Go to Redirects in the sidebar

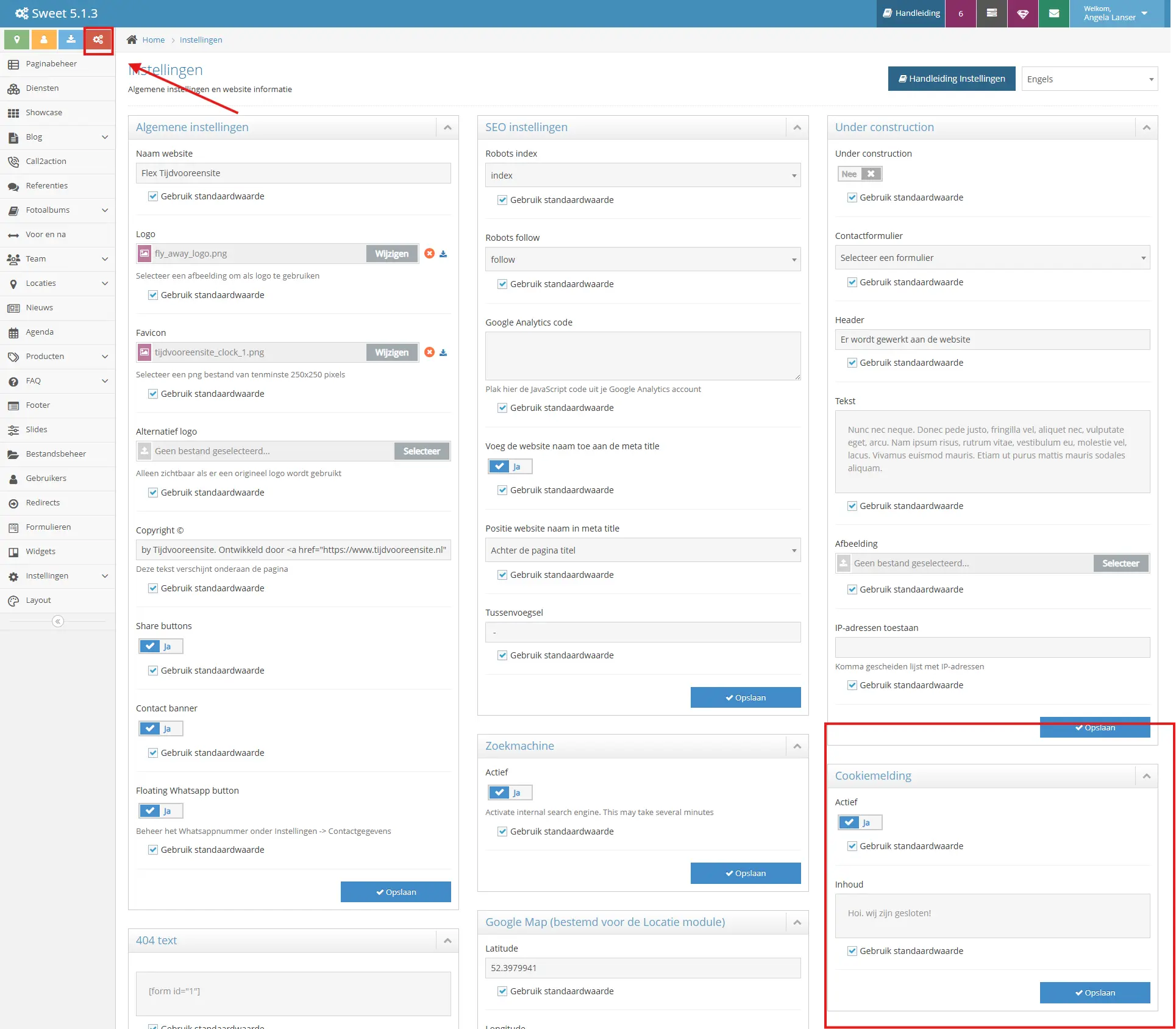click(57, 503)
